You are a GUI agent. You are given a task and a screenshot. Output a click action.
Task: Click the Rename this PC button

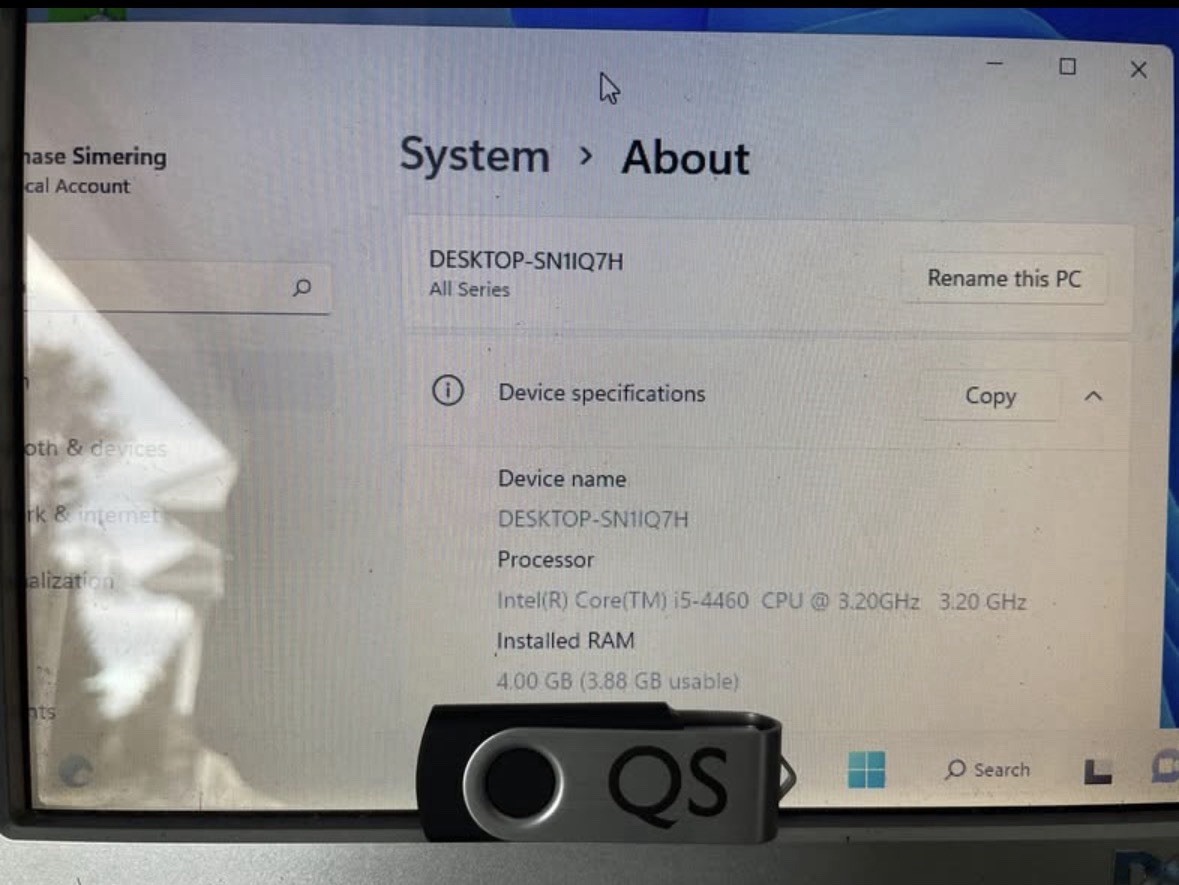1006,279
